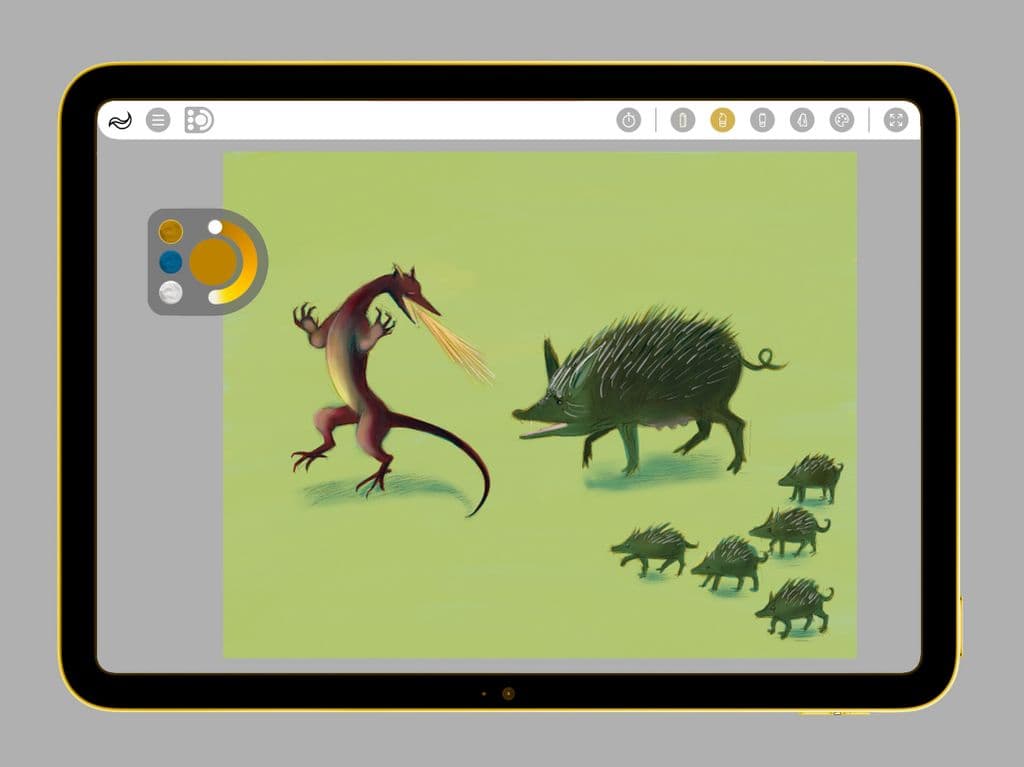1024x767 pixels.
Task: Click the large orange current-color circle
Action: 213,262
